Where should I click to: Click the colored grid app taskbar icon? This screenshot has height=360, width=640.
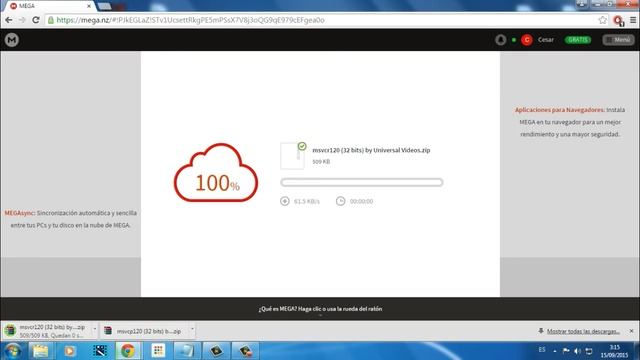click(158, 351)
